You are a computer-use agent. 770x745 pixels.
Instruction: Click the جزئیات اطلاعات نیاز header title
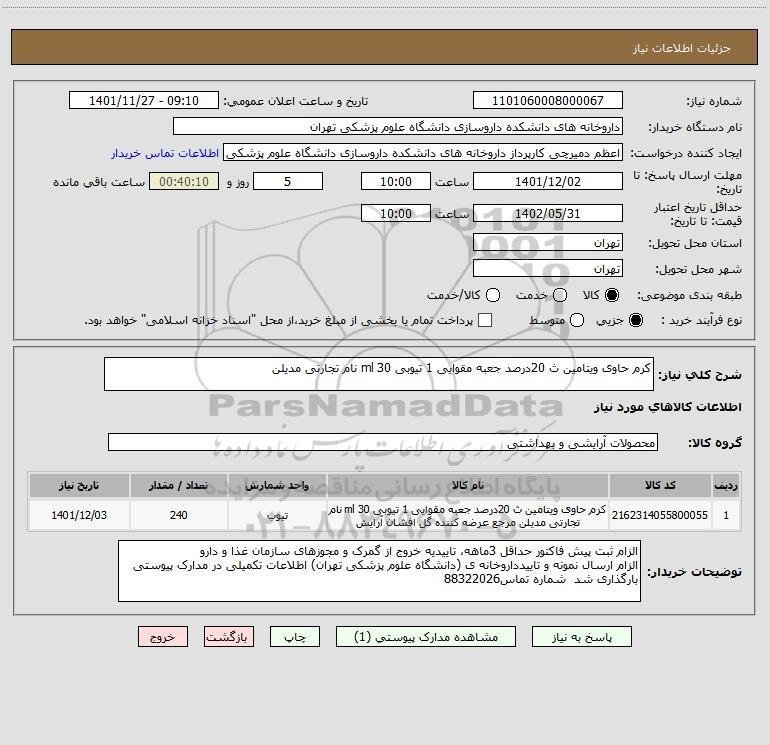(682, 48)
